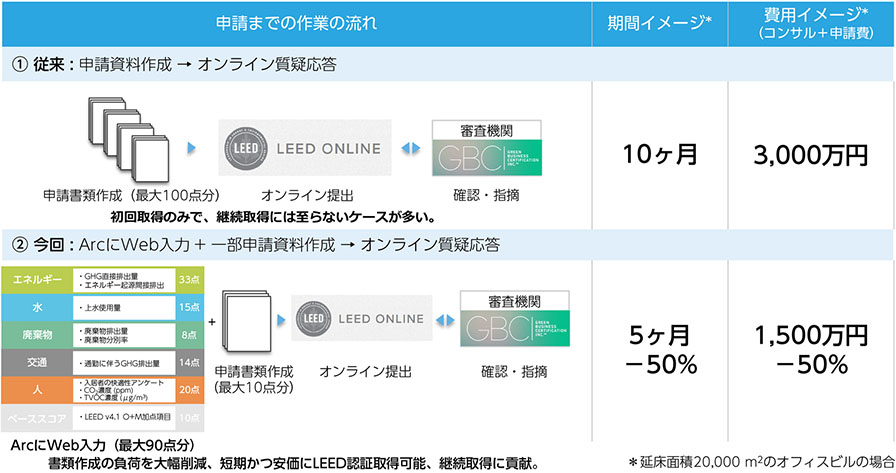
Task: Click the GBCI reviewing body logo in the conventional flow
Action: pyautogui.click(x=486, y=148)
